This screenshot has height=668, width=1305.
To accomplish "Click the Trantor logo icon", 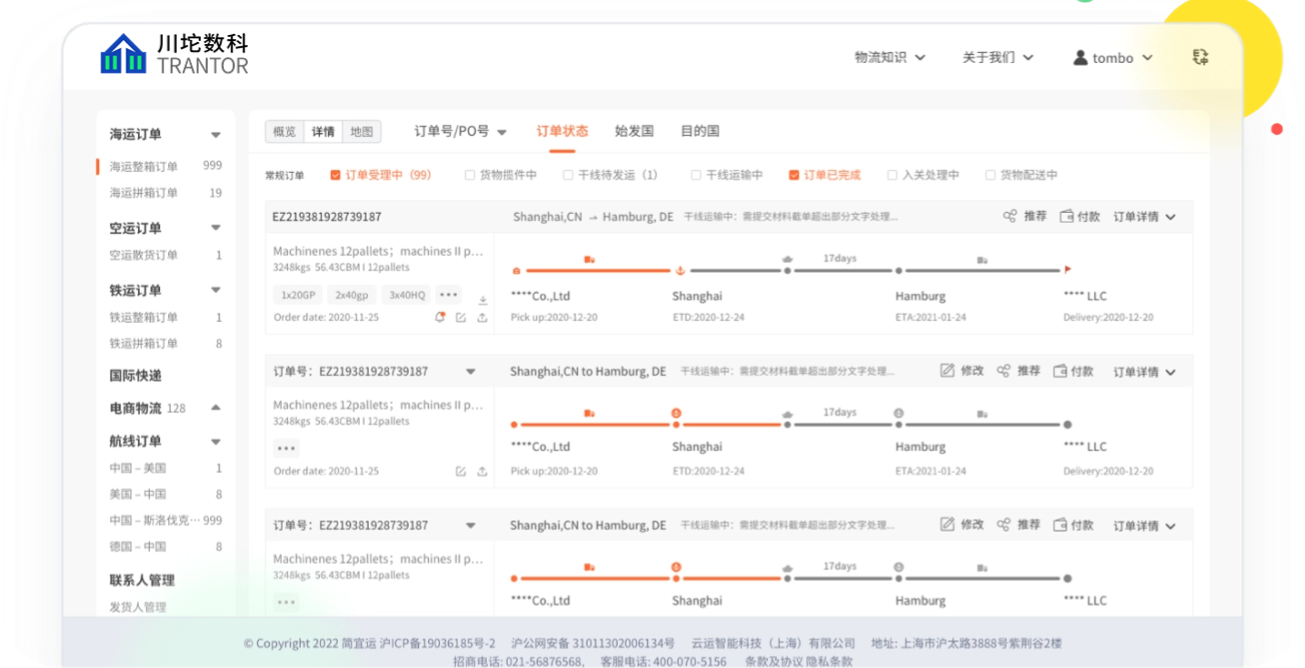I will [x=124, y=54].
